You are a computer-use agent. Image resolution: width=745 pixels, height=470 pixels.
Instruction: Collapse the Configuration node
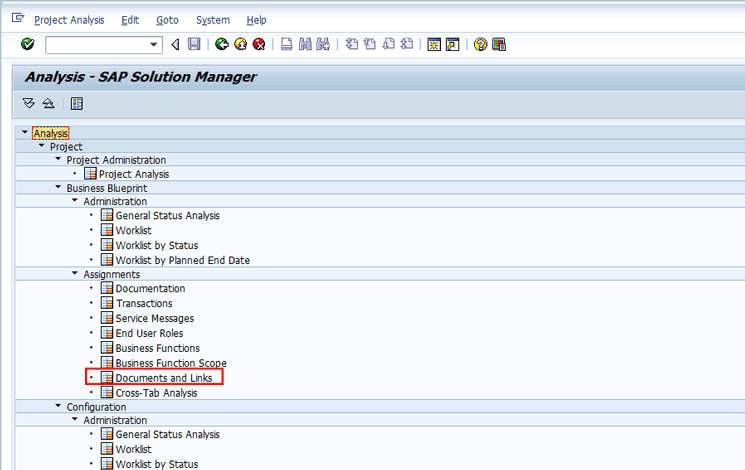[58, 406]
